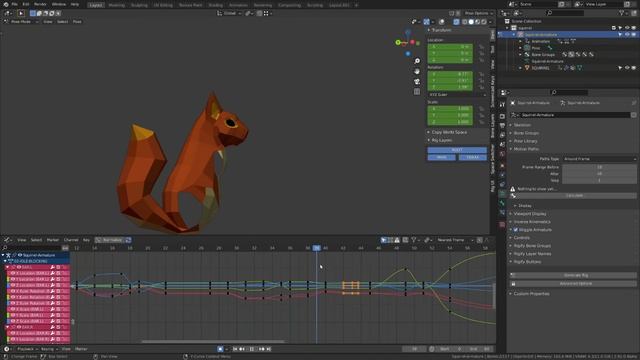Collapse the 02-IDLE BLOCKING action group
This screenshot has width=640, height=360.
pos(5,261)
